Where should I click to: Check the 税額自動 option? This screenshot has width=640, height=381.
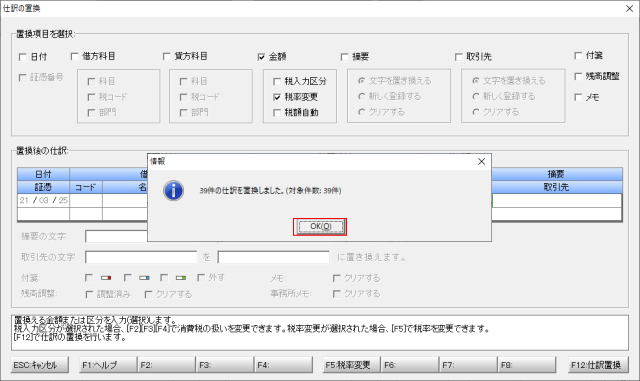coord(277,113)
